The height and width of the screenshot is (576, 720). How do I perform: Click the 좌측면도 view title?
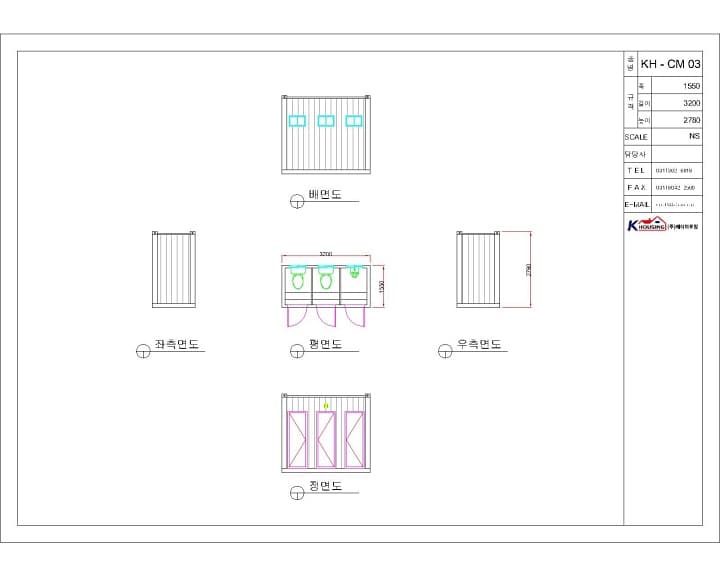tap(177, 344)
